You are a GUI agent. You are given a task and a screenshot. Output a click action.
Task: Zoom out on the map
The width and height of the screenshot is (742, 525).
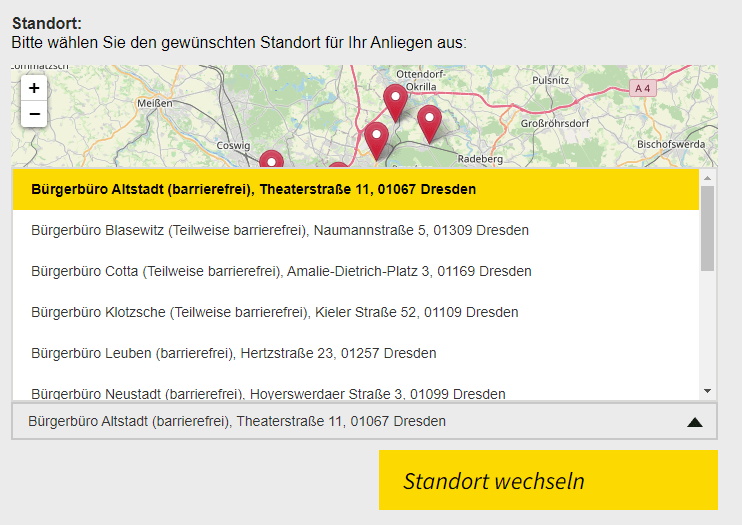(x=34, y=114)
